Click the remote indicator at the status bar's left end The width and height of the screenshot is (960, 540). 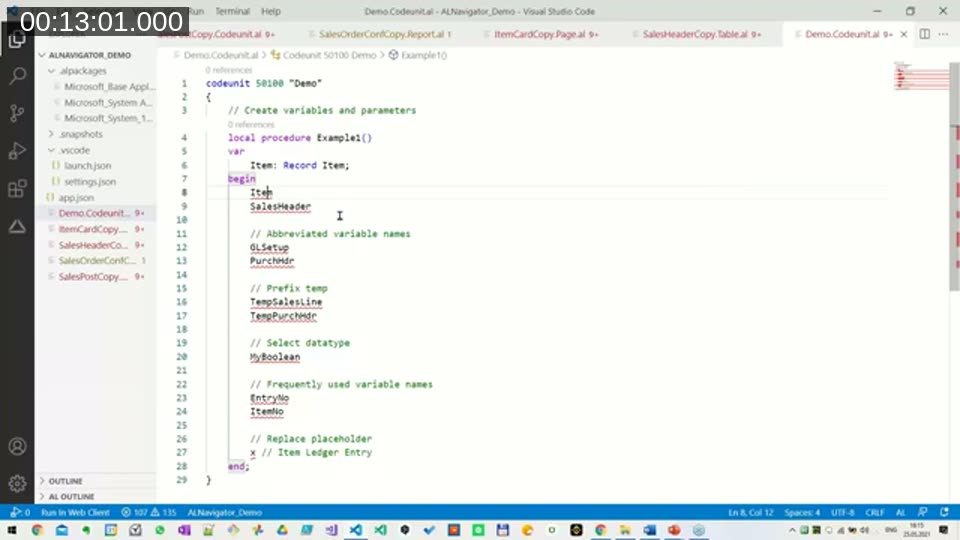click(20, 512)
